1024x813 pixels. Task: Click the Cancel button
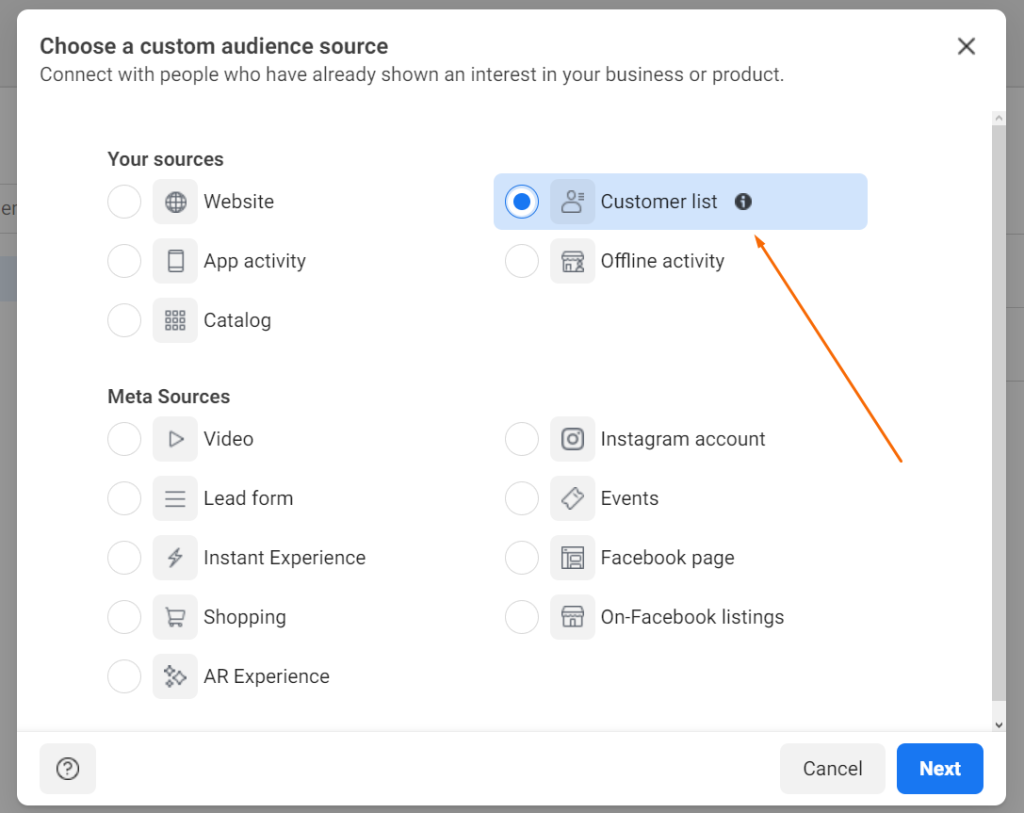point(833,768)
